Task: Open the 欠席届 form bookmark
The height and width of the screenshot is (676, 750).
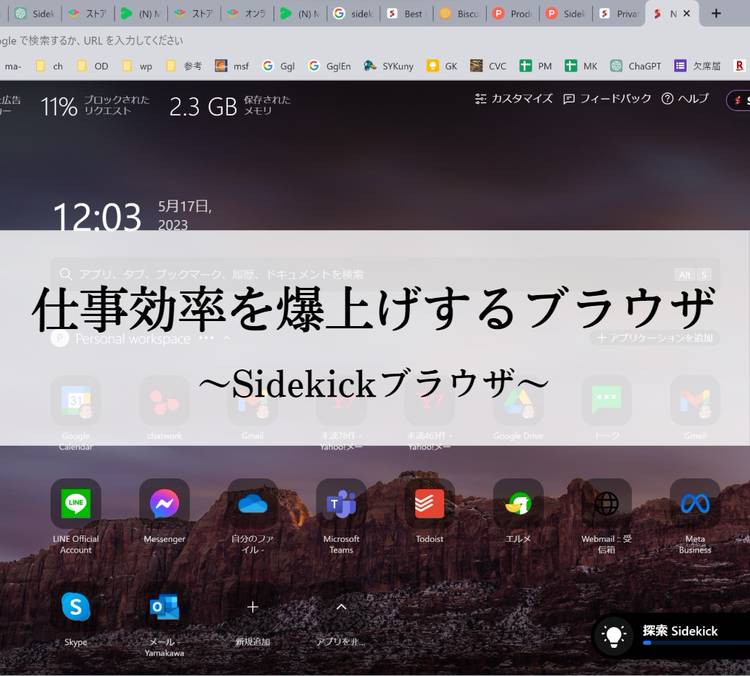Action: 697,66
